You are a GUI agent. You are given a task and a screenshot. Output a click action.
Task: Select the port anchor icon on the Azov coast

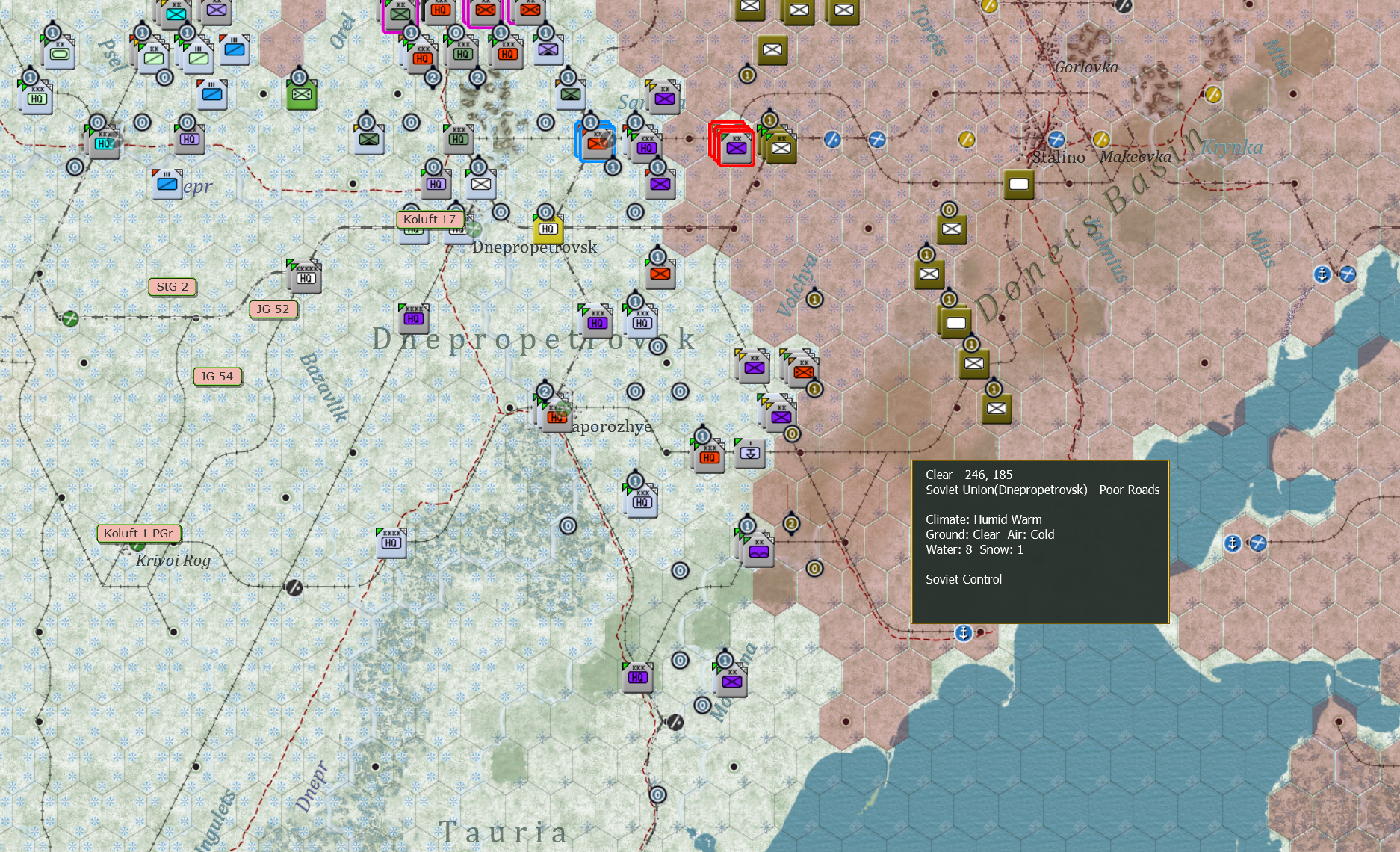964,632
